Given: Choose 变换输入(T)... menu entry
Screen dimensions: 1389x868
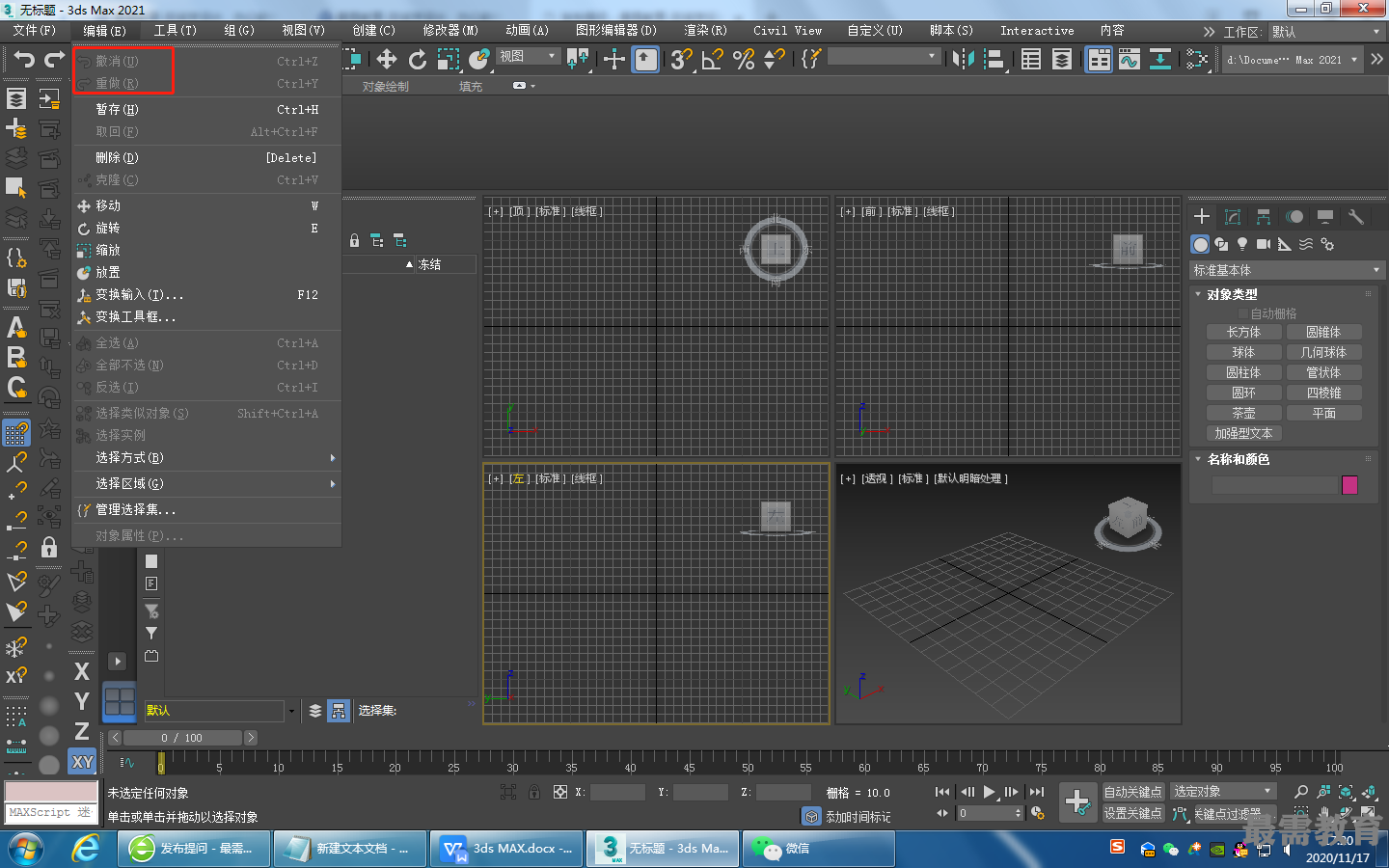Looking at the screenshot, I should (x=206, y=294).
